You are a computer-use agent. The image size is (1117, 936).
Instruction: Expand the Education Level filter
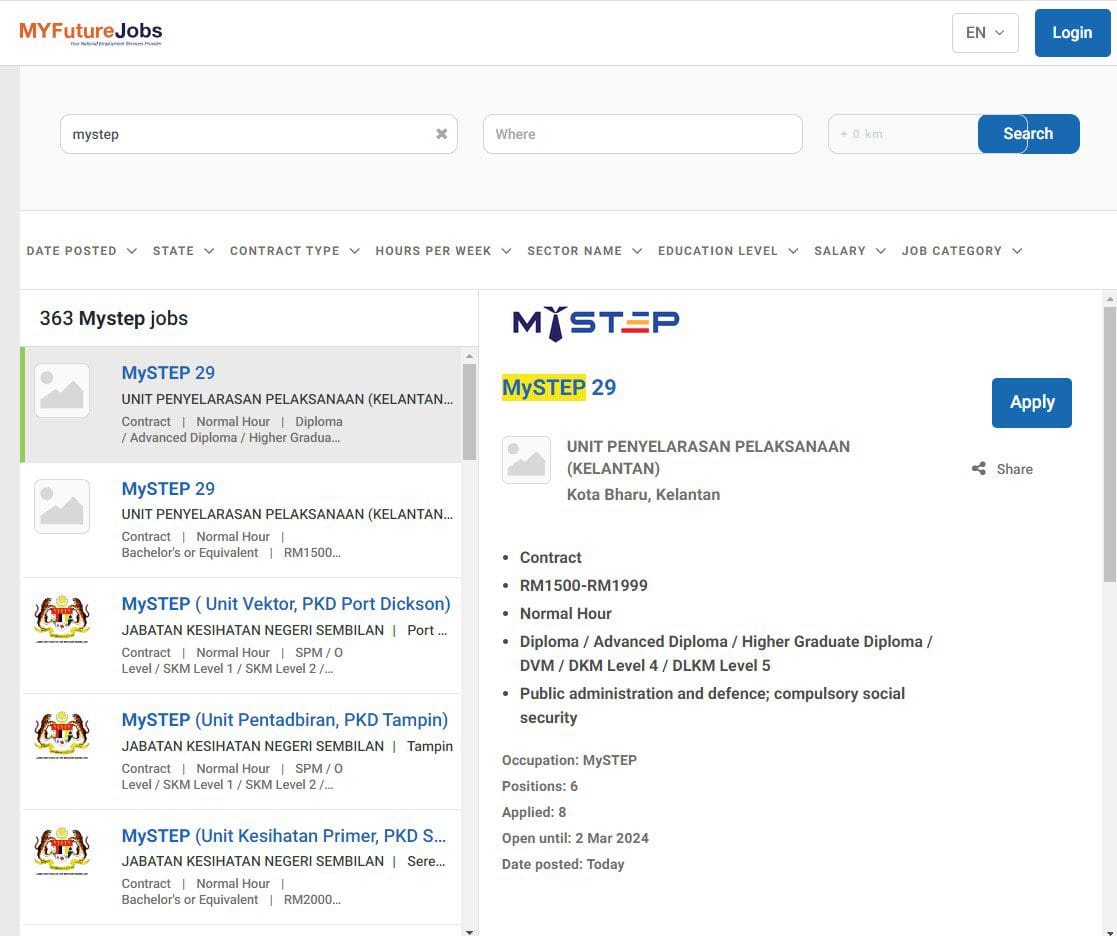click(x=727, y=251)
